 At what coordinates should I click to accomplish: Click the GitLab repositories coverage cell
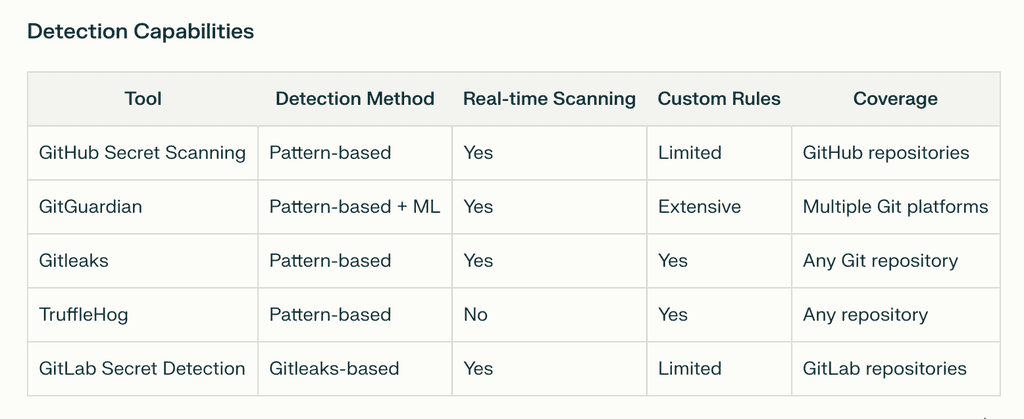coord(884,369)
